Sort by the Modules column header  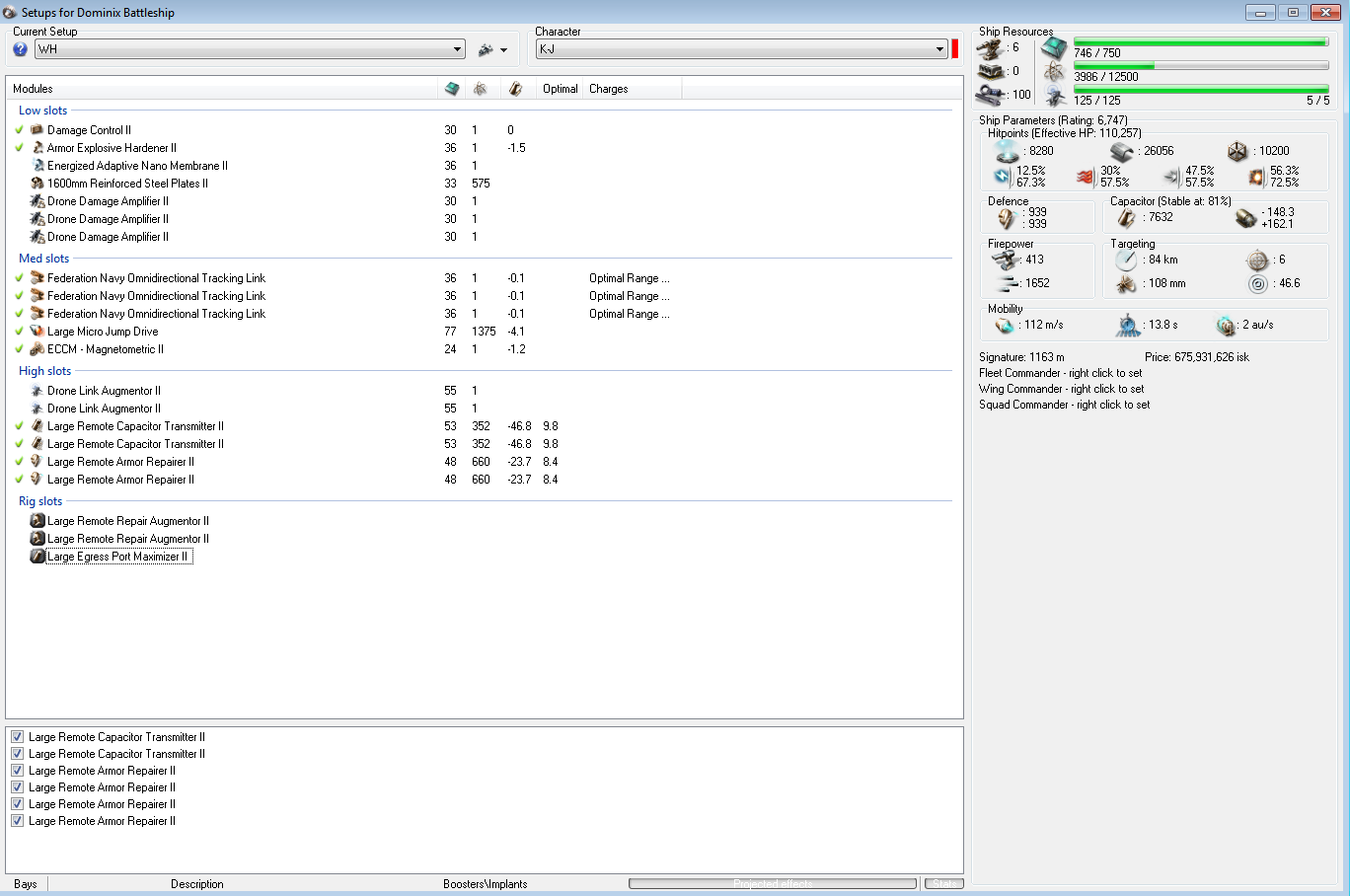[222, 89]
